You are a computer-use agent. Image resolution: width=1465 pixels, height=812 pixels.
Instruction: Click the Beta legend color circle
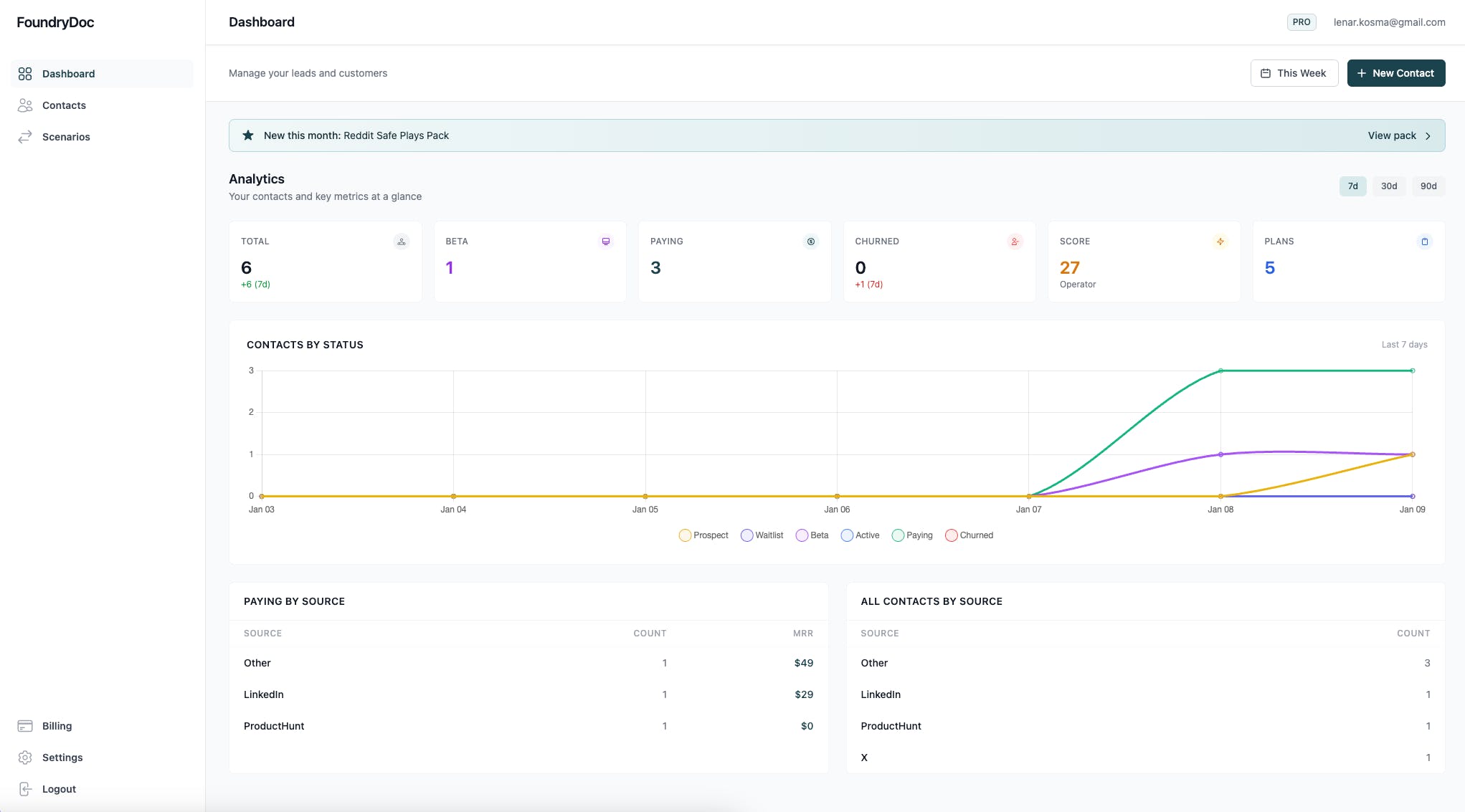click(802, 535)
